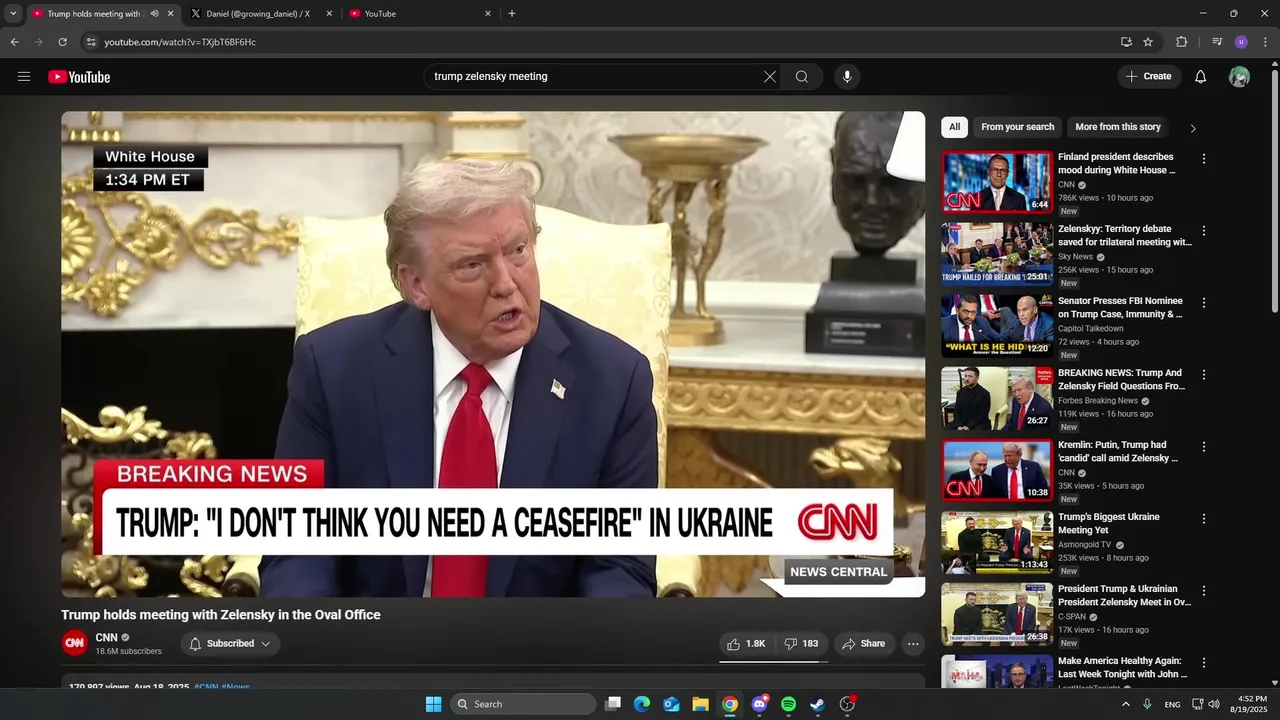Open the Chrome extensions puzzle icon
The image size is (1280, 720).
pos(1181,42)
